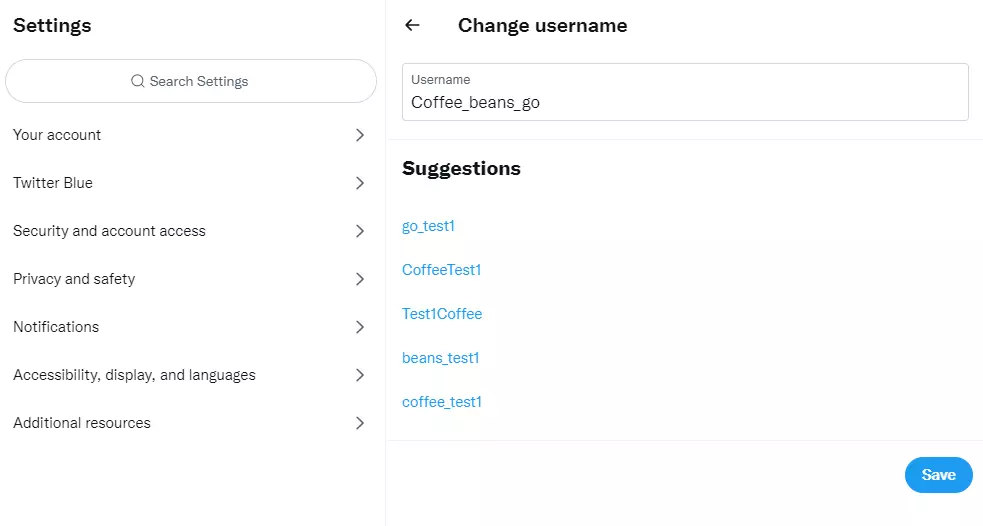
Task: Choose the go_test1 username suggestion
Action: coord(428,226)
